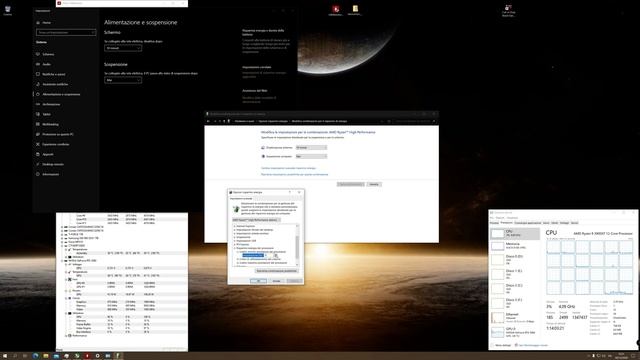The image size is (640, 360).
Task: Click Applica in Opzioni risparmio energia dialog
Action: 294,281
